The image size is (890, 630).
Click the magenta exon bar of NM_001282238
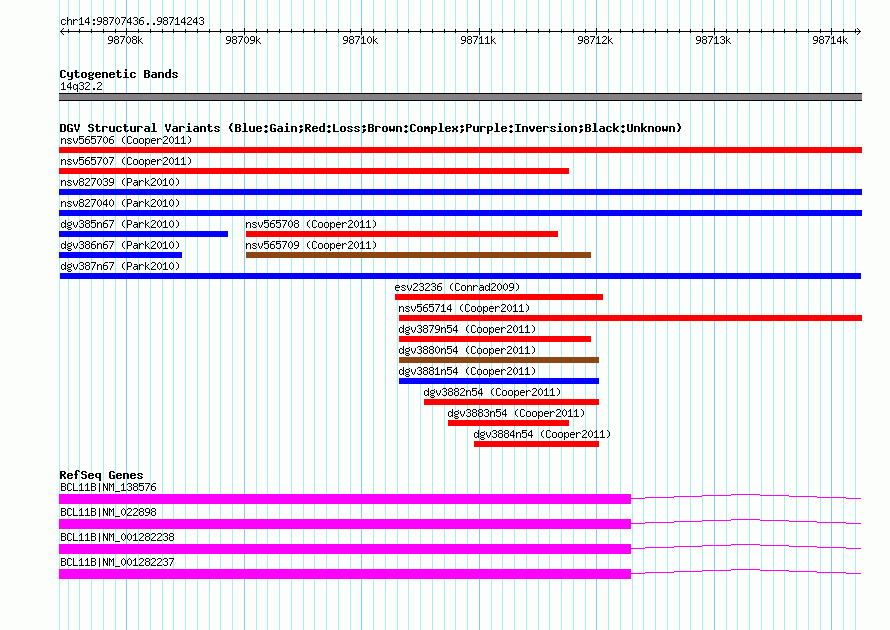345,549
